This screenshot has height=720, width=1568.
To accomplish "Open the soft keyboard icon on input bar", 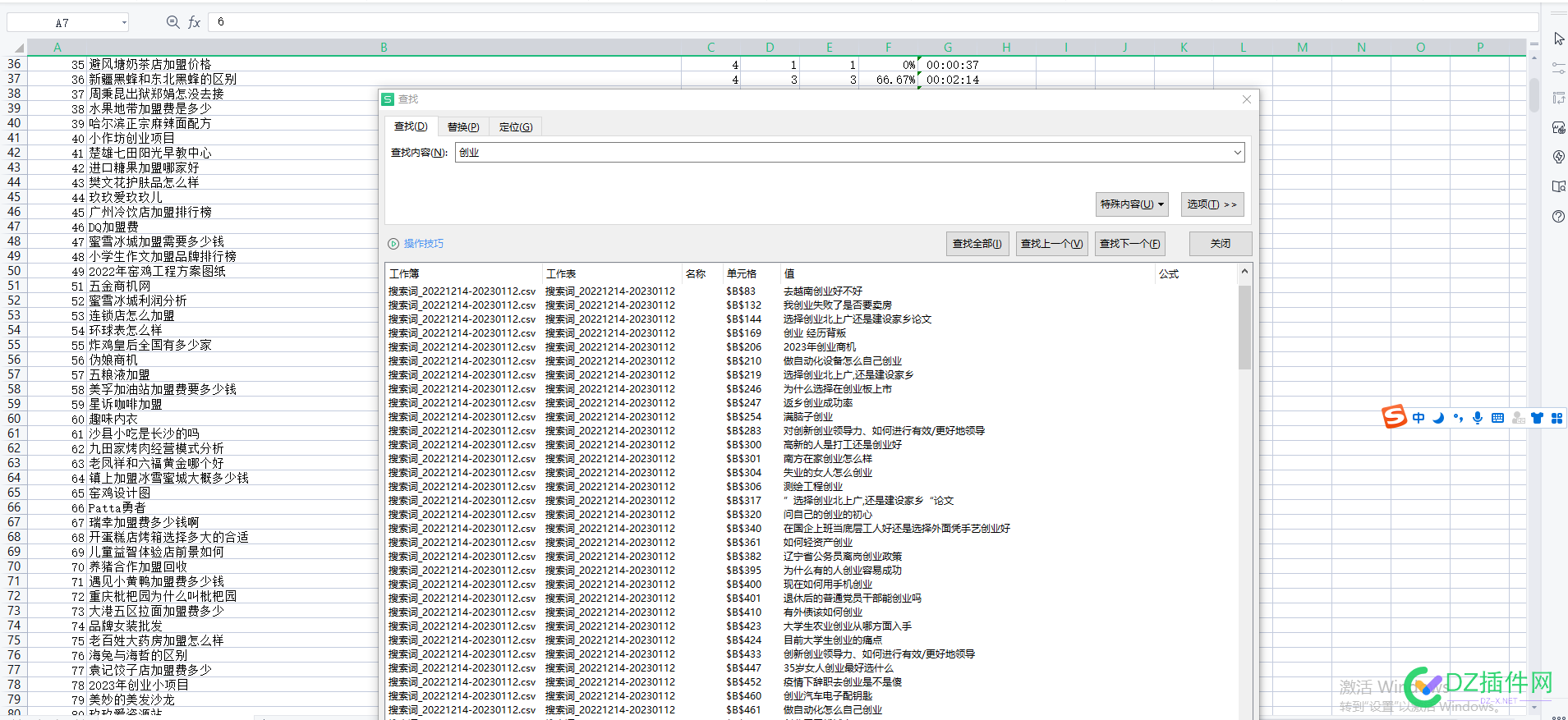I will click(x=1497, y=418).
